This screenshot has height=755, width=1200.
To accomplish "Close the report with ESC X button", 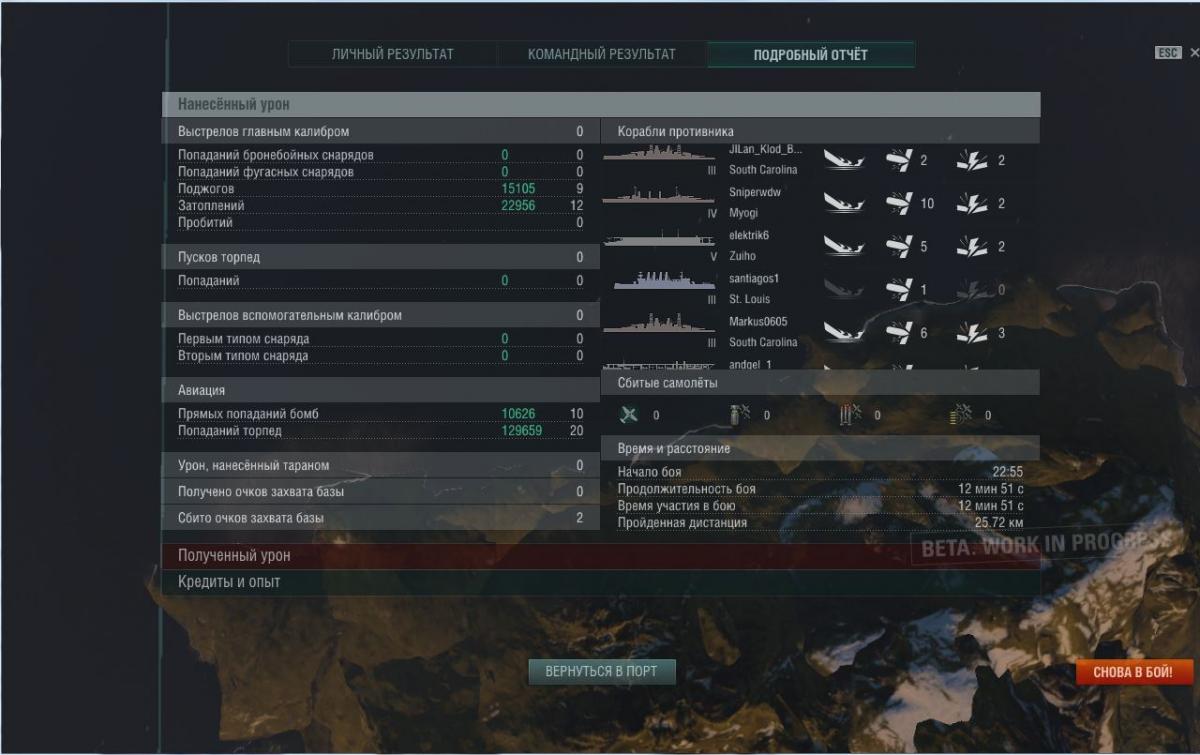I will pyautogui.click(x=1176, y=53).
